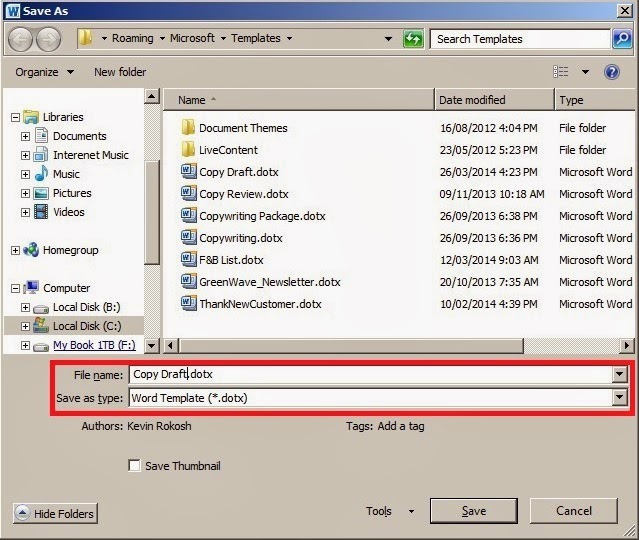Click the Music library note icon
Image resolution: width=639 pixels, height=540 pixels.
(x=41, y=174)
